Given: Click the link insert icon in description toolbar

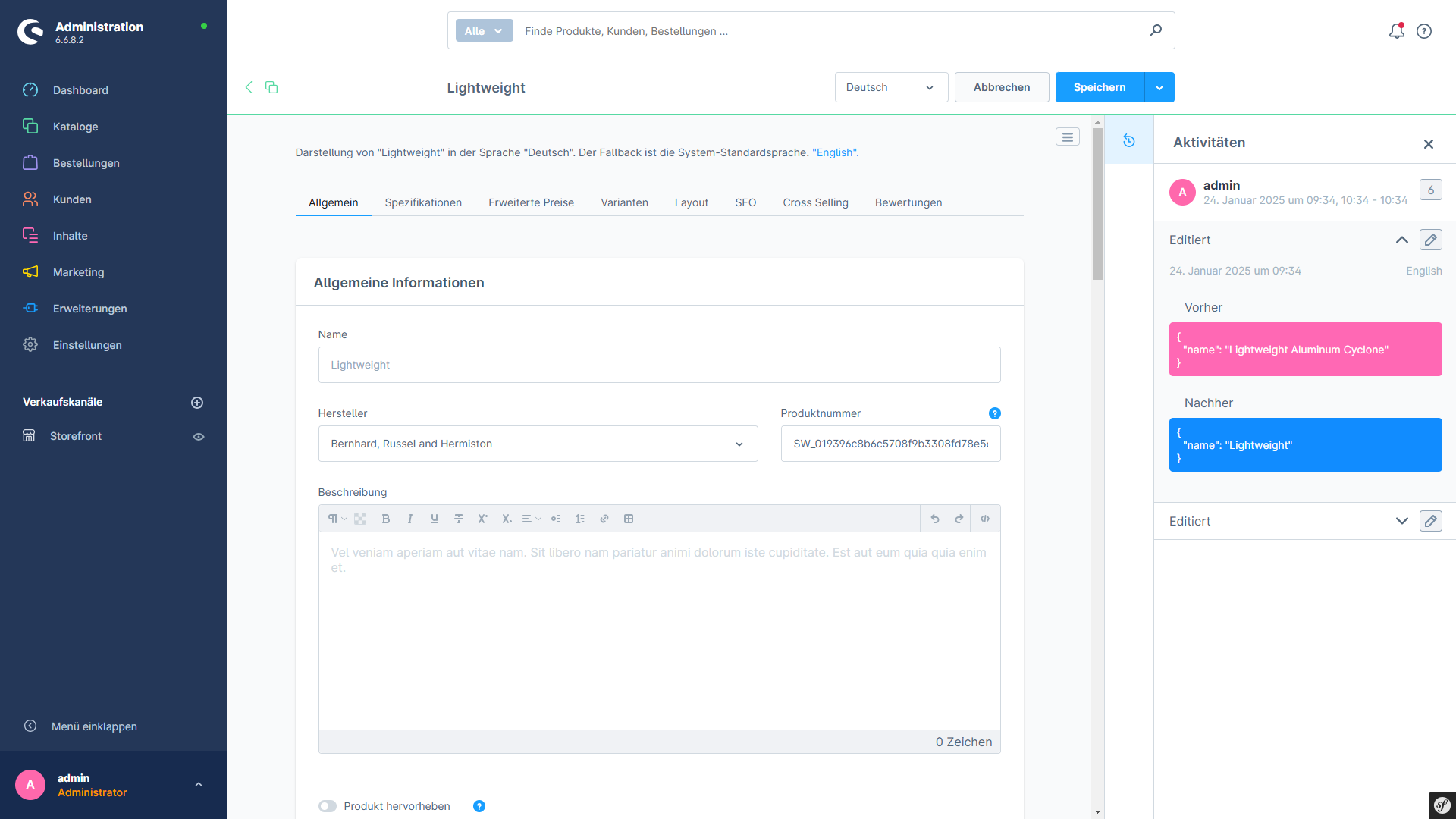Looking at the screenshot, I should click(604, 518).
